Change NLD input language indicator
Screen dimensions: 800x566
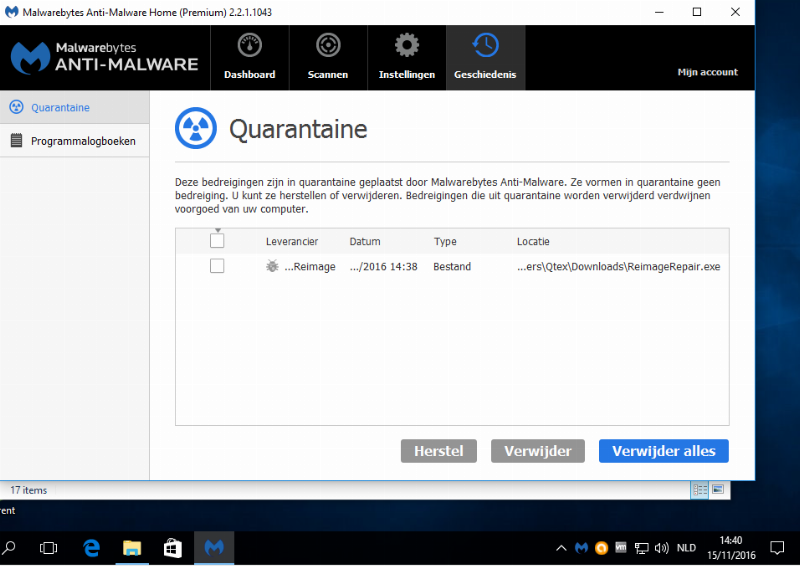coord(686,548)
